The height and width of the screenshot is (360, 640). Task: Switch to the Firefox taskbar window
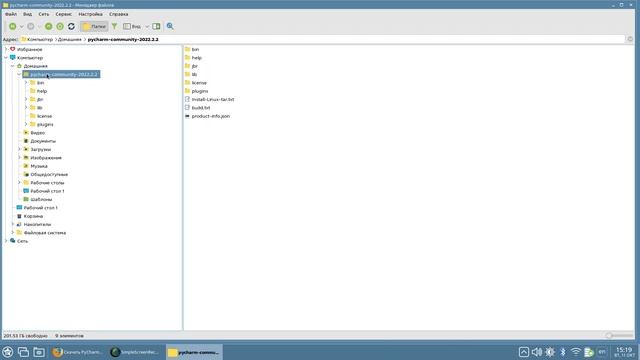pos(78,352)
